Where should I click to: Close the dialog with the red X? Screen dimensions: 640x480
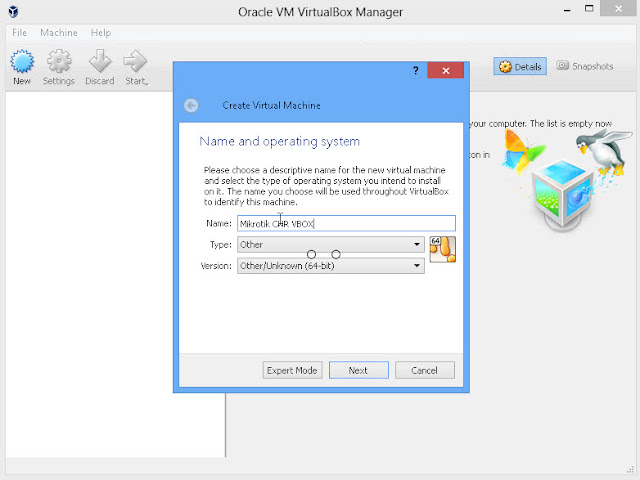click(445, 71)
